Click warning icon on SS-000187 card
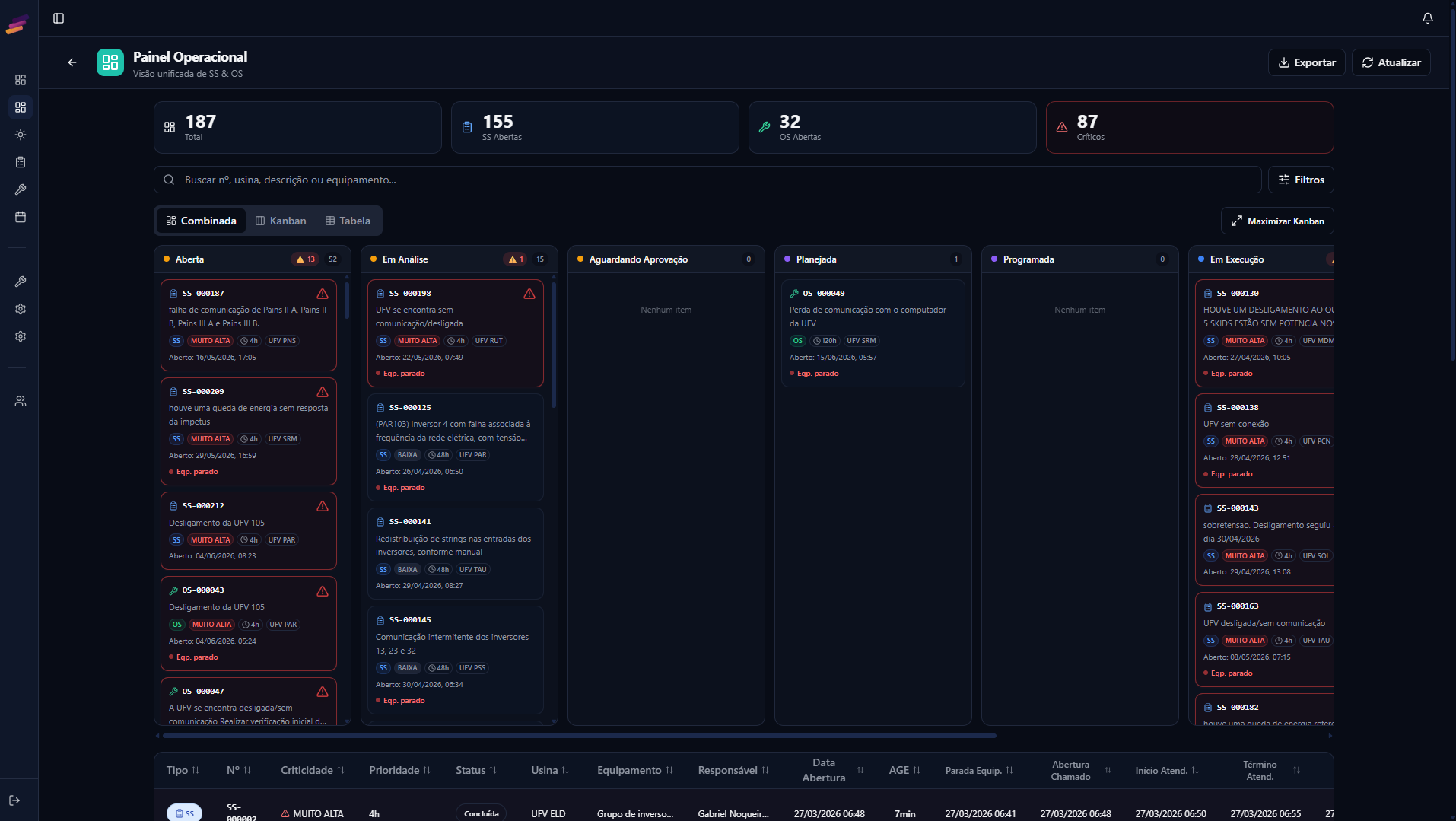Screen dimensions: 1456x821 (323, 294)
